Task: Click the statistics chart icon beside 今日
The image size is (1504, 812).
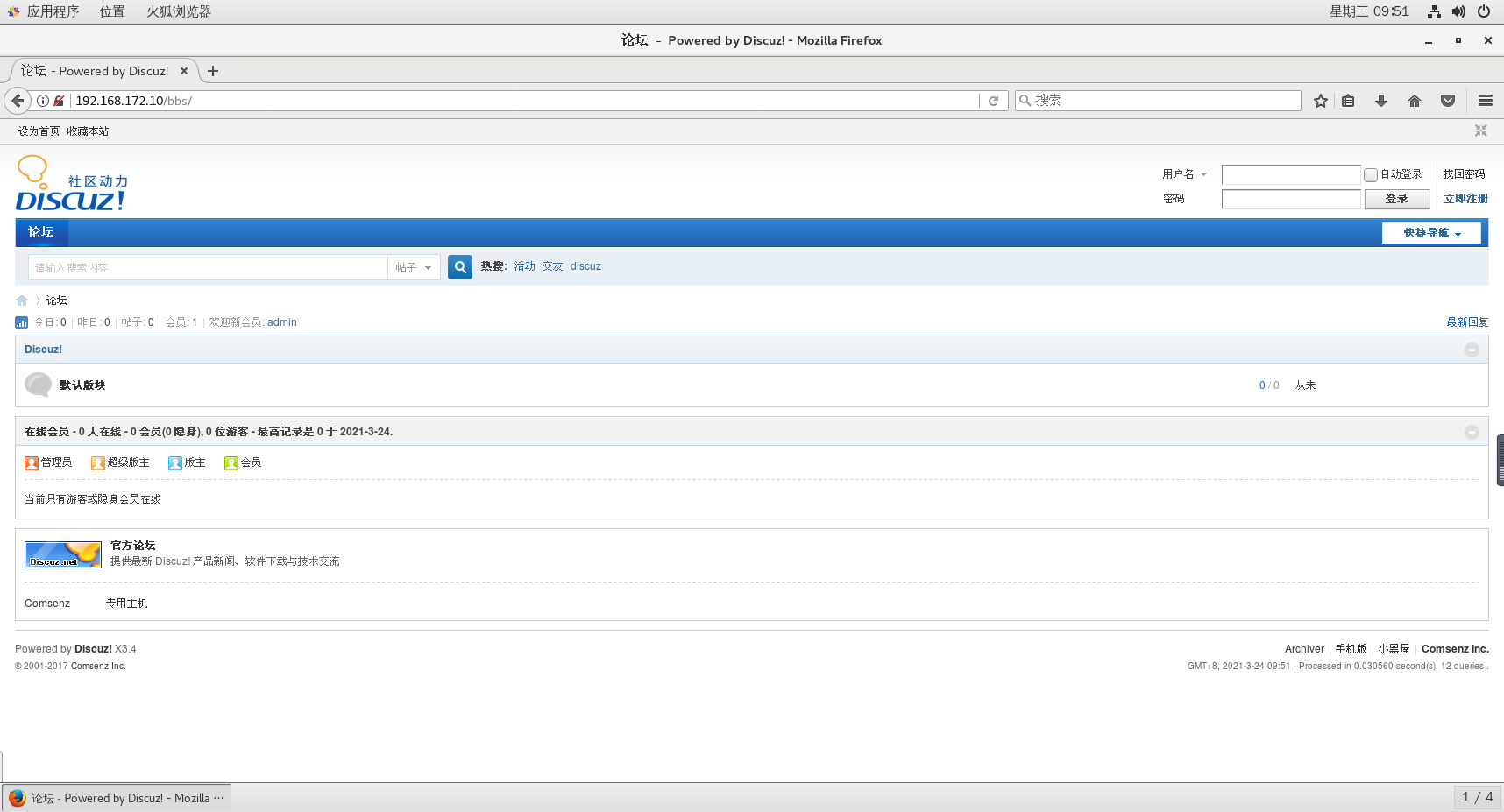Action: point(22,322)
